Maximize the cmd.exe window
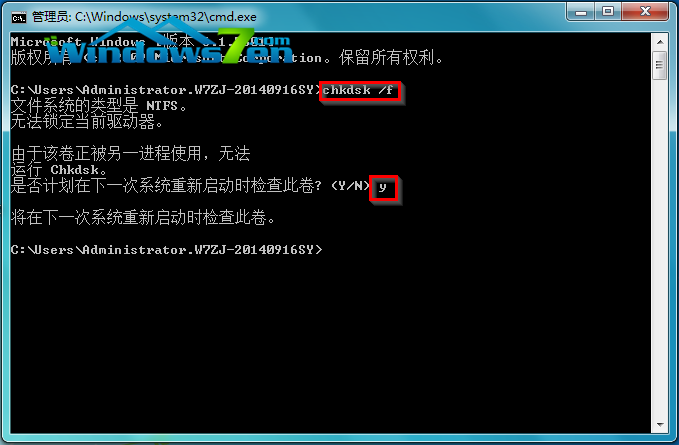Image resolution: width=679 pixels, height=445 pixels. tap(608, 12)
